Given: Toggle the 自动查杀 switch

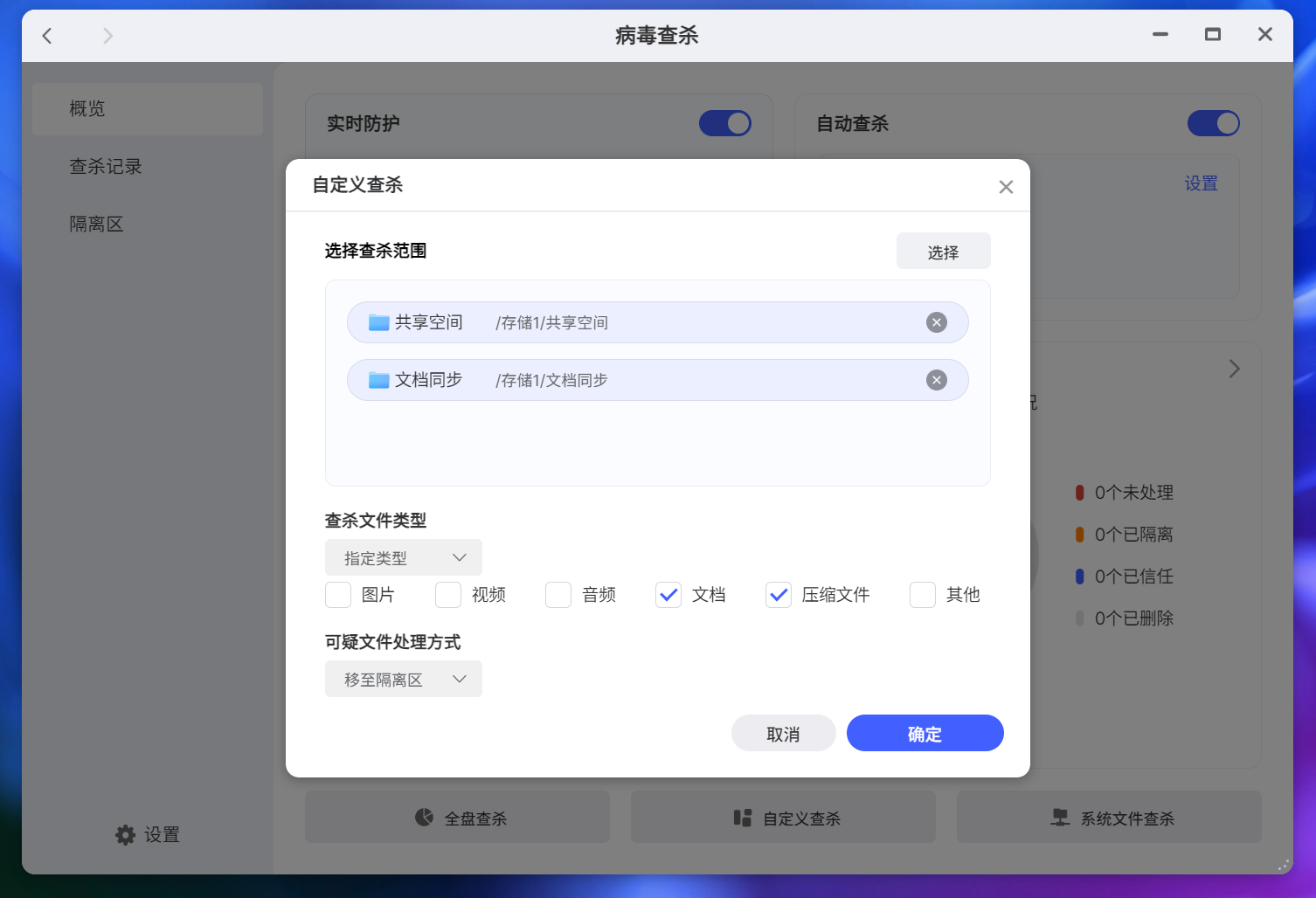Looking at the screenshot, I should click(1214, 123).
